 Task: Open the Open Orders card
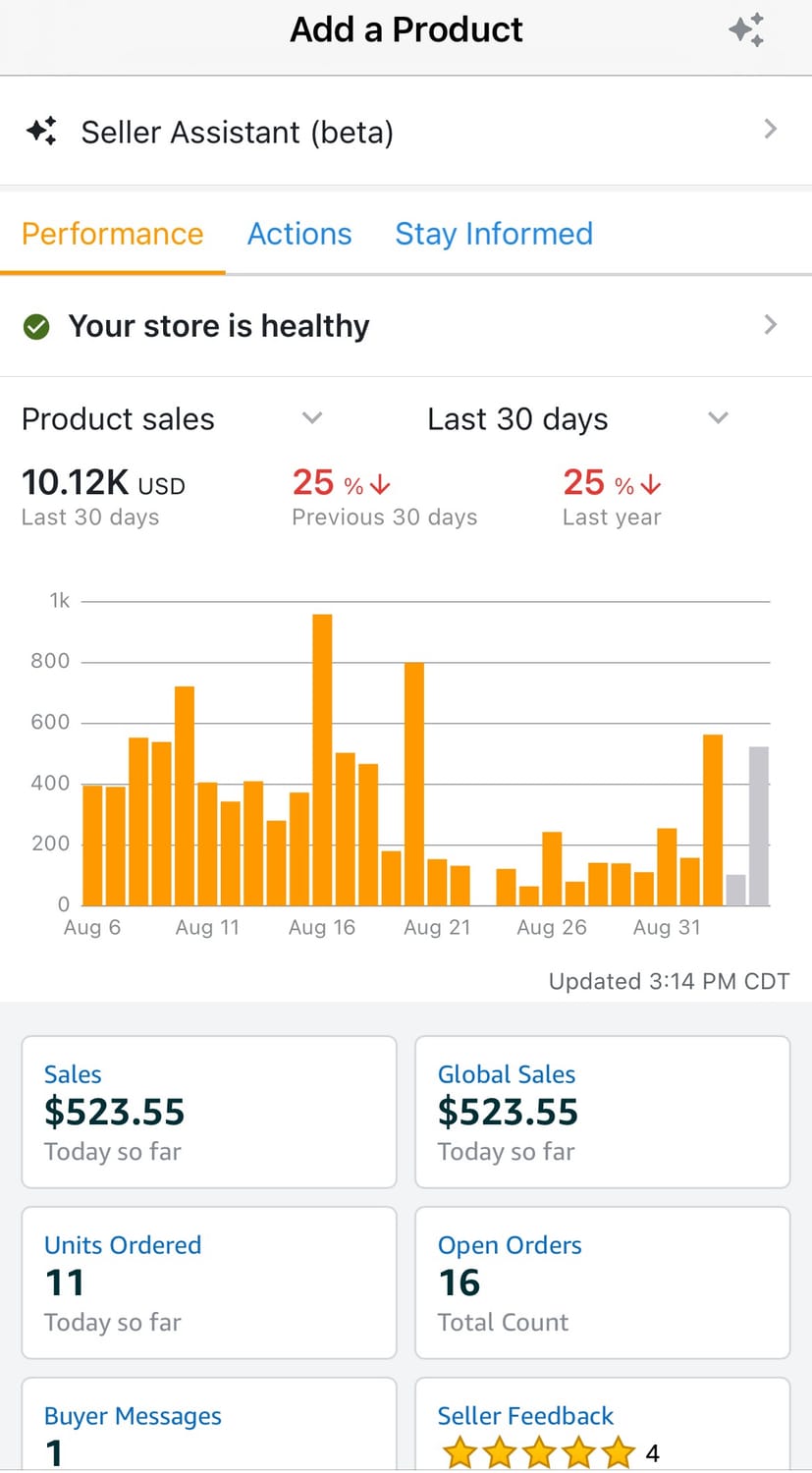603,1282
